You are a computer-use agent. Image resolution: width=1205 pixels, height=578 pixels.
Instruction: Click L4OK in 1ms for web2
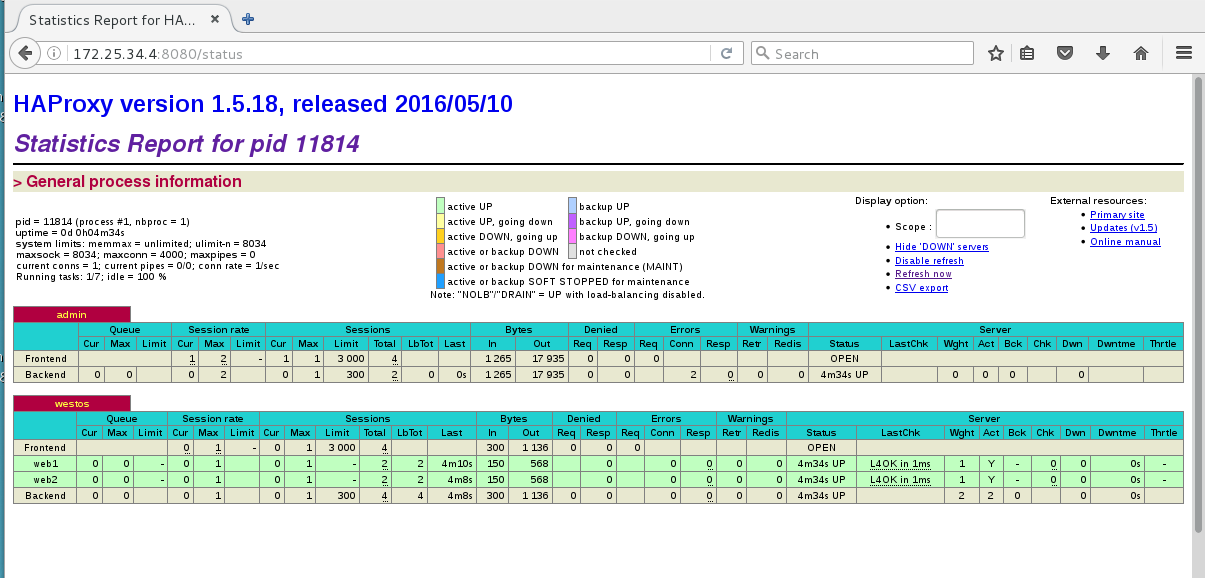[x=900, y=480]
